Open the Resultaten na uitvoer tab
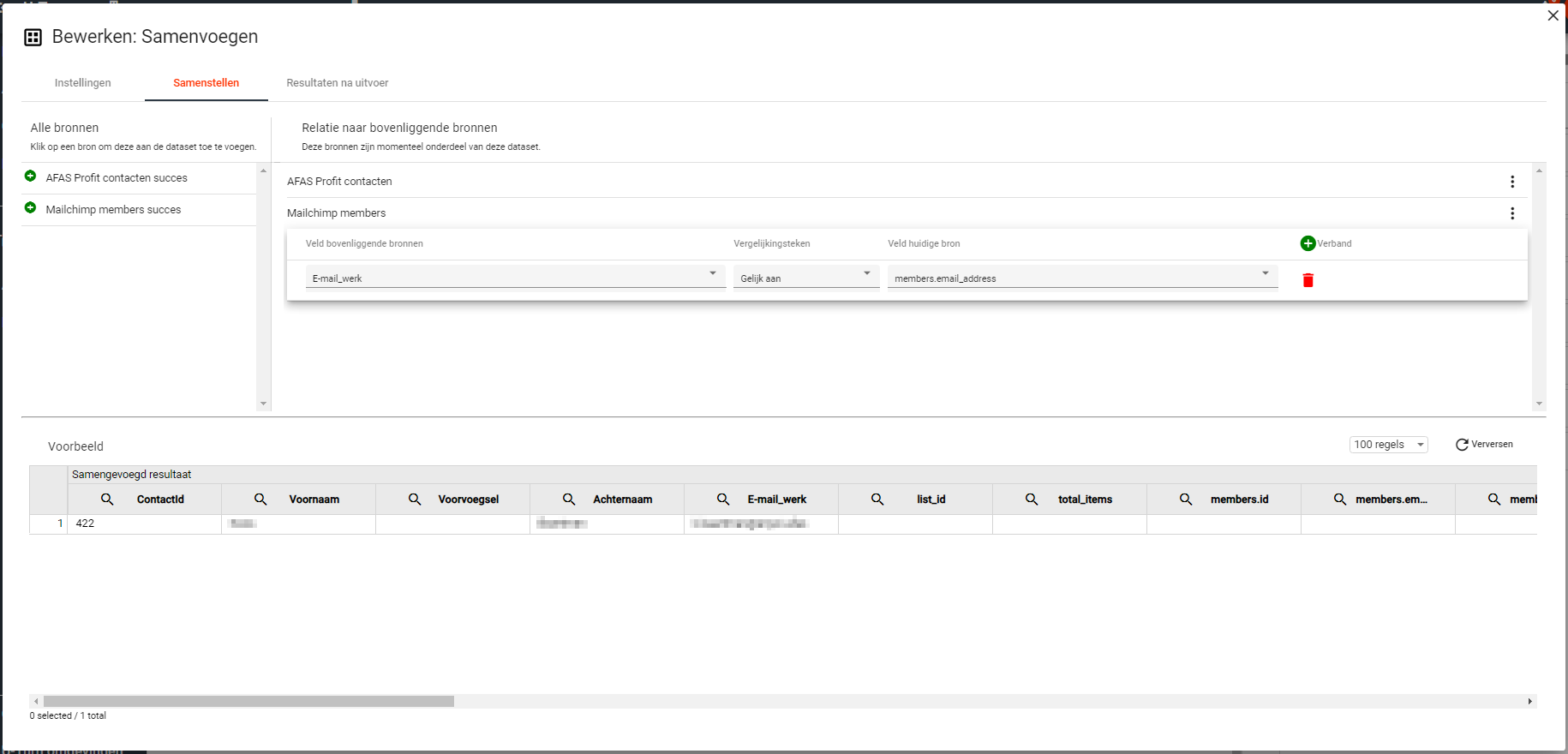Image resolution: width=1568 pixels, height=754 pixels. [337, 83]
